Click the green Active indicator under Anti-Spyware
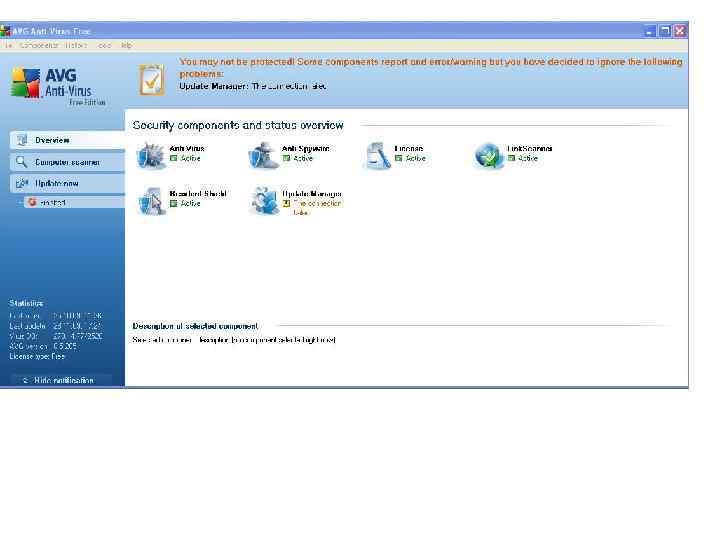The image size is (720, 540). (286, 158)
